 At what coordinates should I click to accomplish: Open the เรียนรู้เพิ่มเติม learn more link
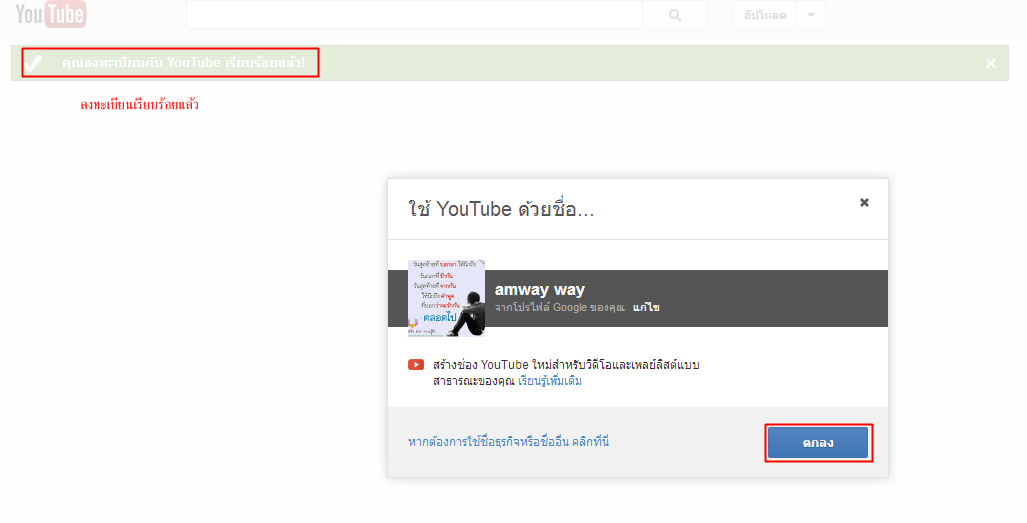pos(549,381)
